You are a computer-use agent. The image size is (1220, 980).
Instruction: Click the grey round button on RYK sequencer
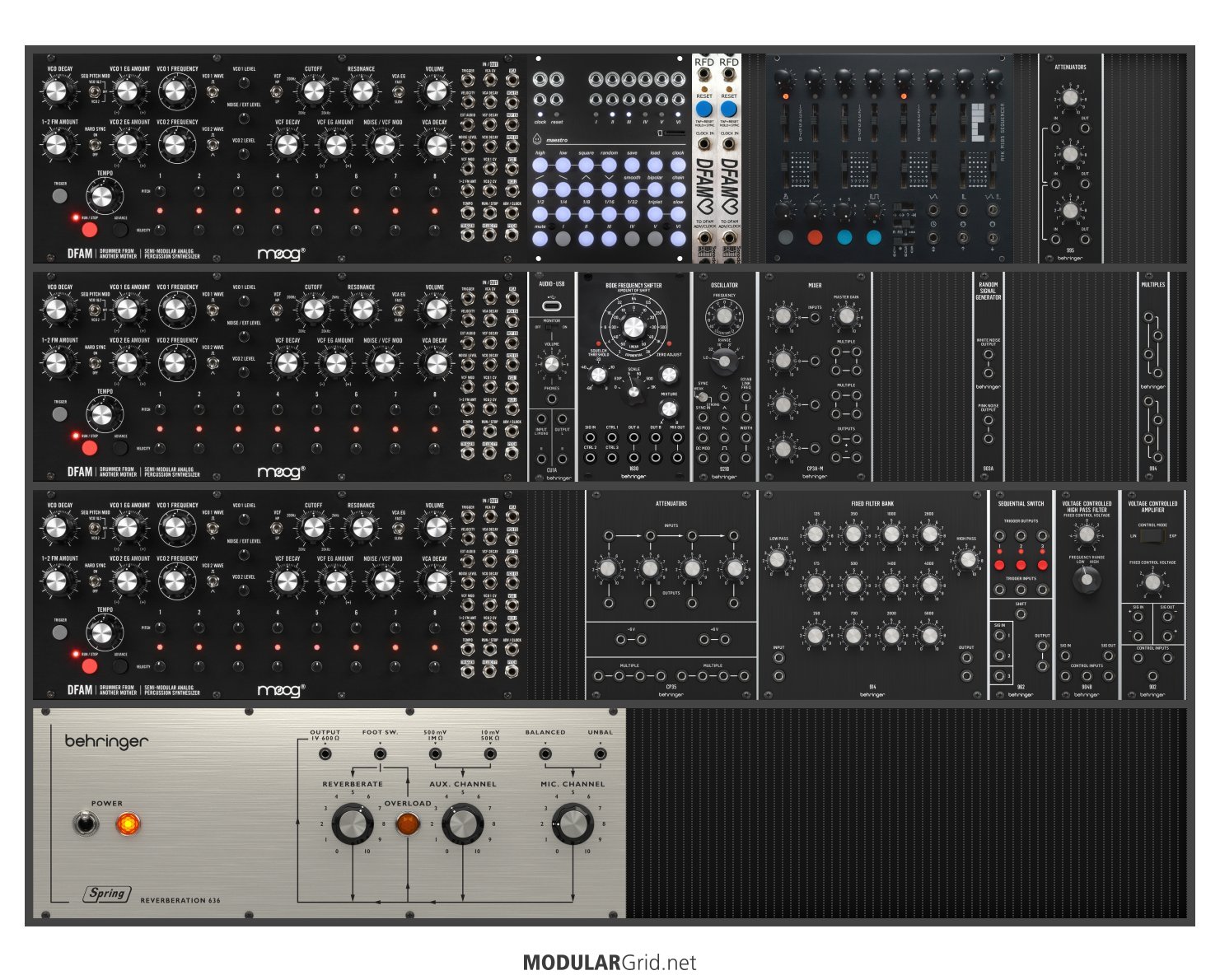pos(785,238)
